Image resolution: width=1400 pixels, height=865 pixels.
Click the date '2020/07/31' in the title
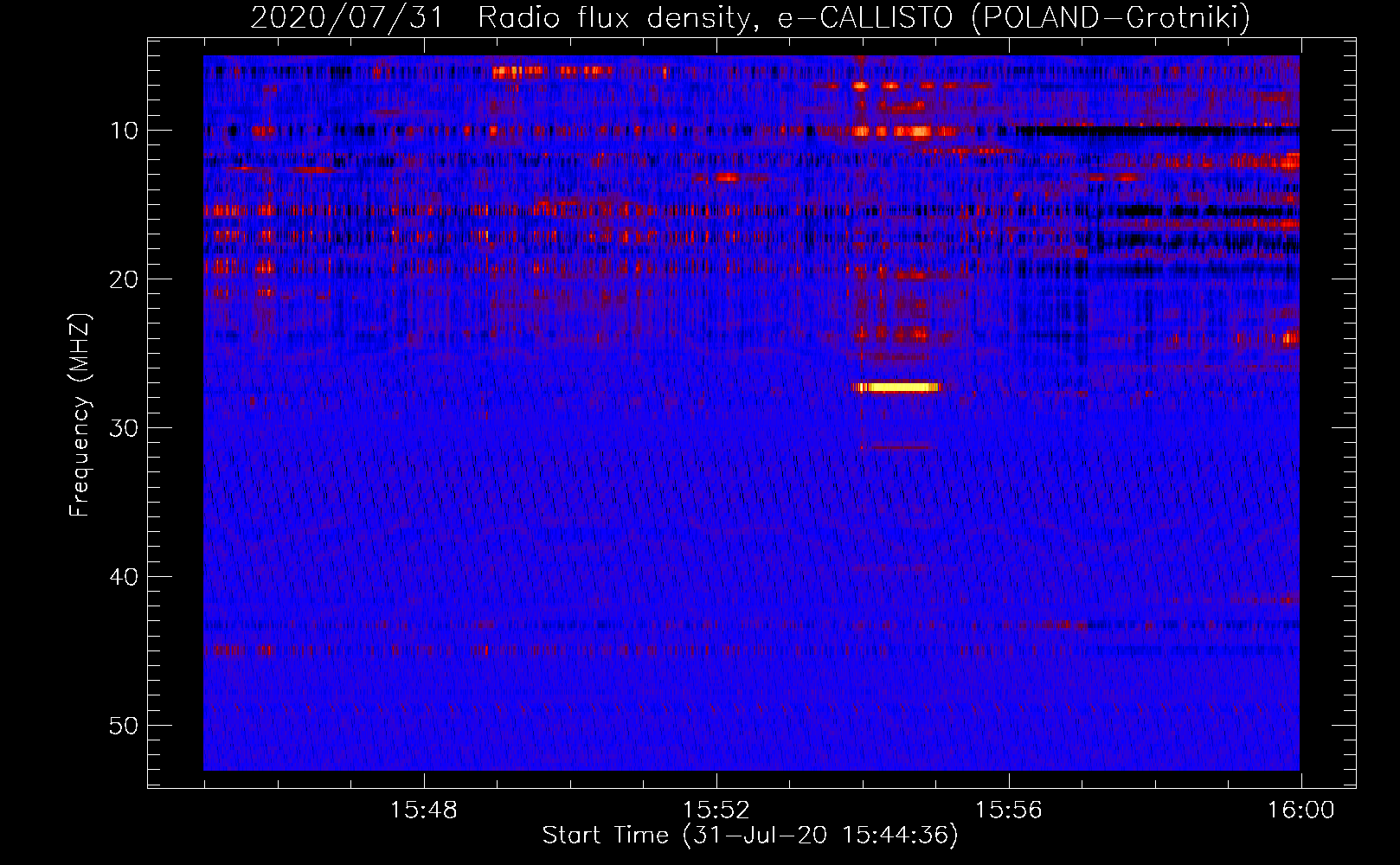click(x=347, y=17)
